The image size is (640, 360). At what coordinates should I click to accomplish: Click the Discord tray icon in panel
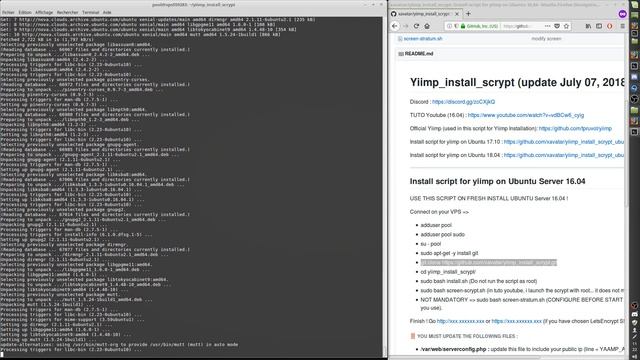tap(634, 314)
